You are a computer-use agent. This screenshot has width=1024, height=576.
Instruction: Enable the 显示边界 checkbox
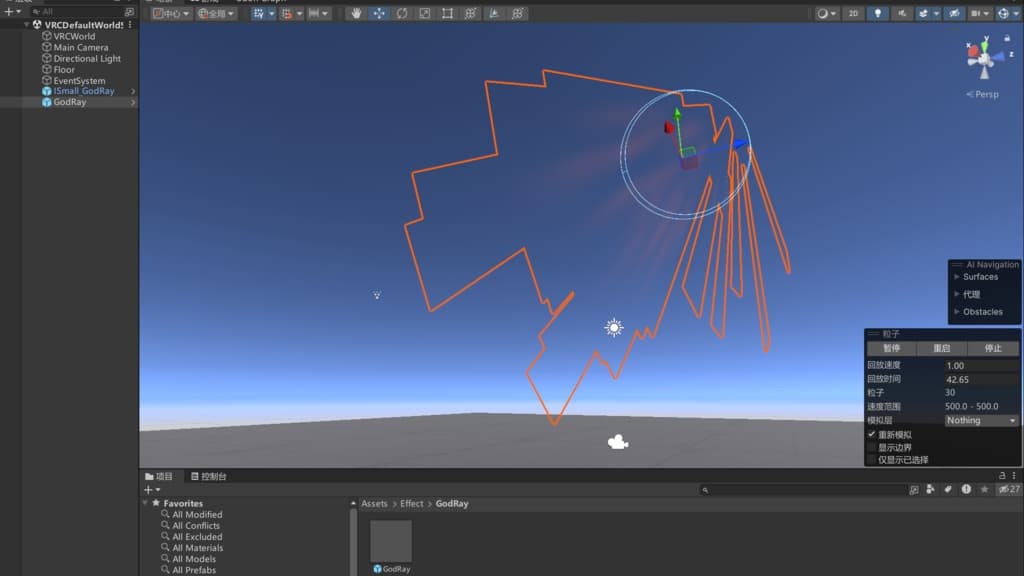point(871,447)
